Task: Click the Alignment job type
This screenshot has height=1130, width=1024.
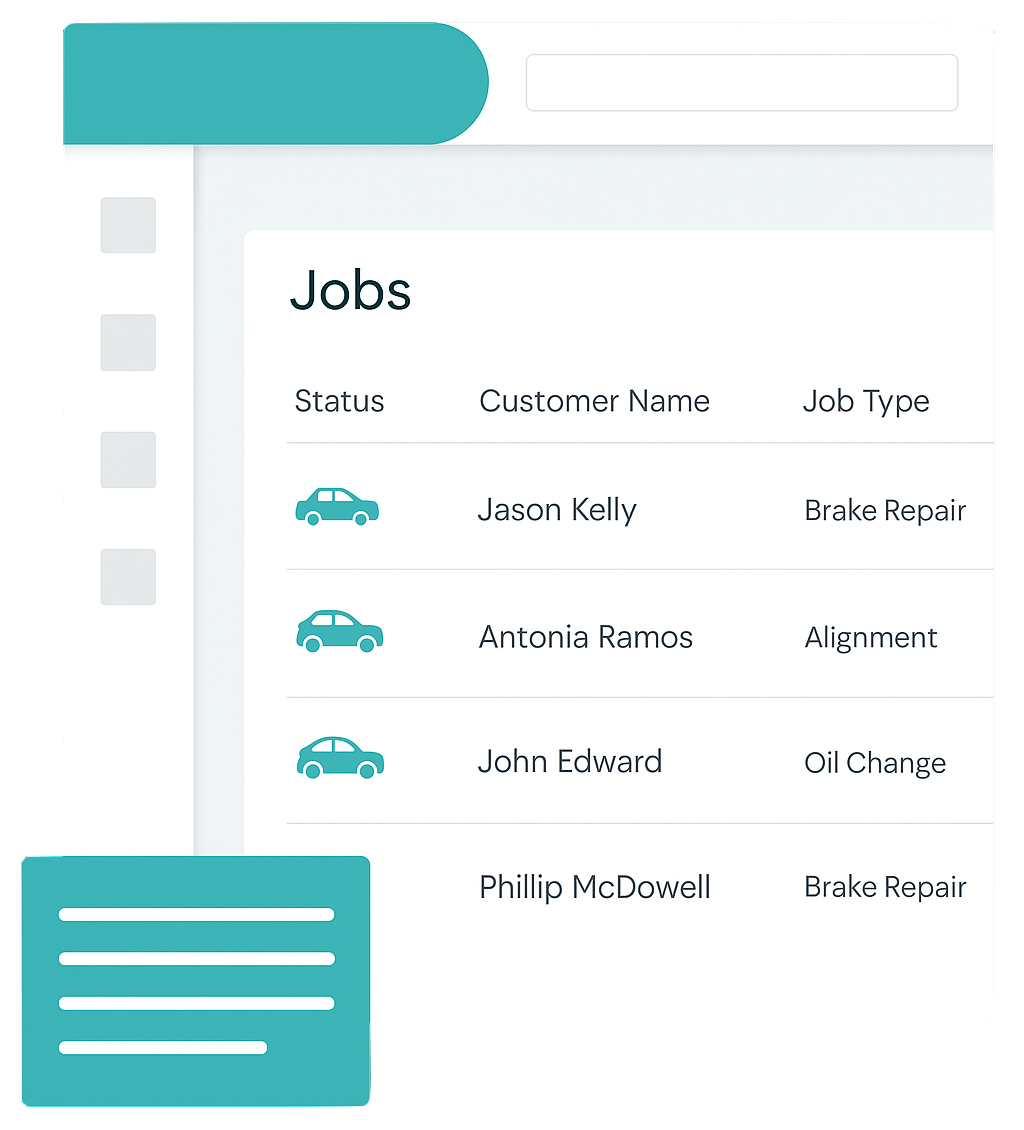Action: click(x=871, y=638)
